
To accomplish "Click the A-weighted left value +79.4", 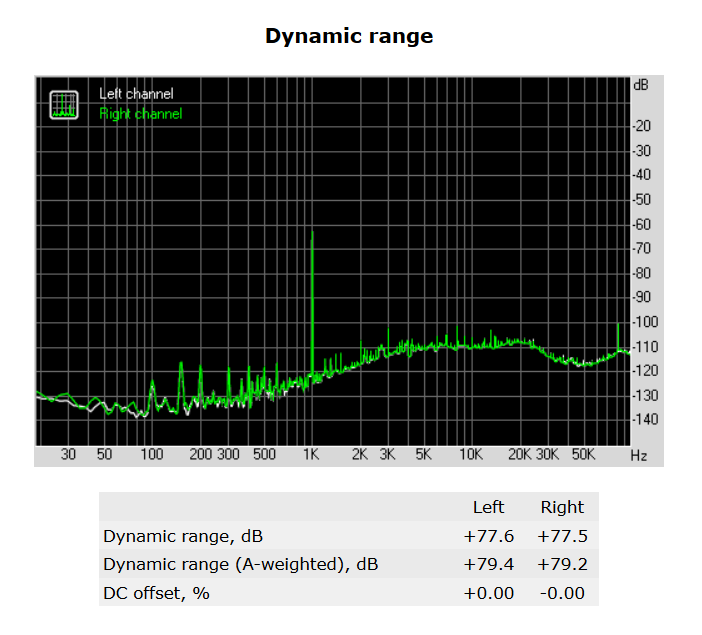I will 488,564.
